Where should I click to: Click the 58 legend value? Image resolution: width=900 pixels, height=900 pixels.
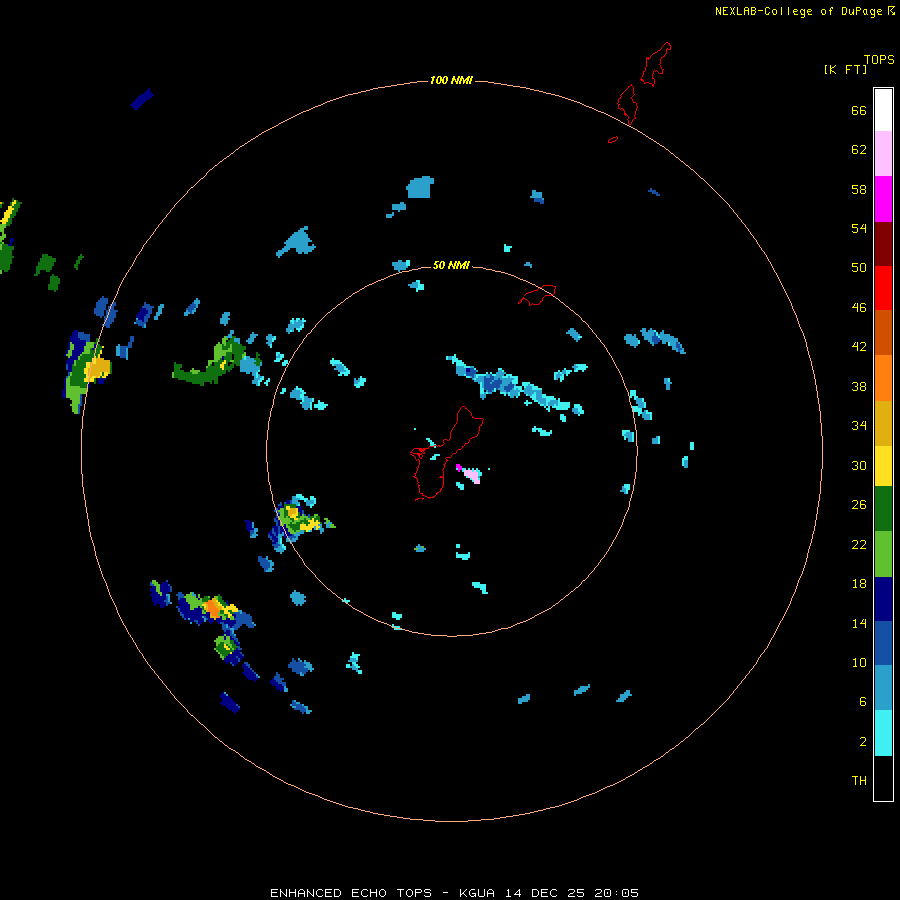pos(859,189)
